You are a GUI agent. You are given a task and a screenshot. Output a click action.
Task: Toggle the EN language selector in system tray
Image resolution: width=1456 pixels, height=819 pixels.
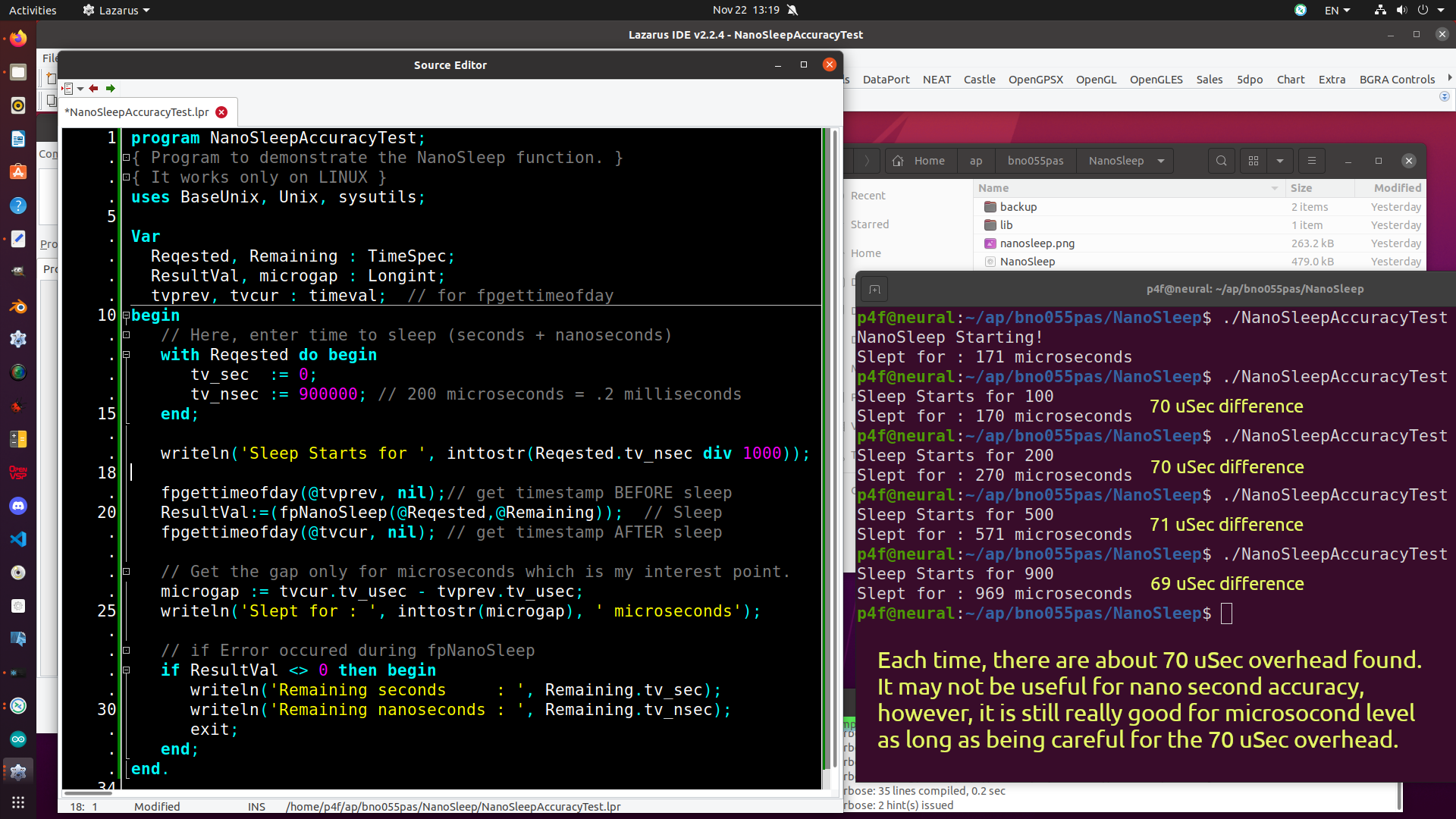click(x=1334, y=10)
